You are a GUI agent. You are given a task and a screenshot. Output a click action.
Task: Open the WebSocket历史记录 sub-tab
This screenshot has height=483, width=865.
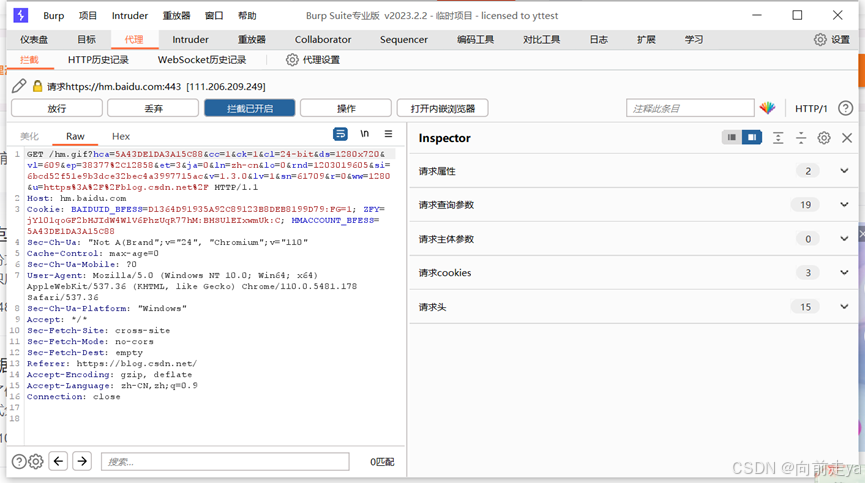[x=202, y=60]
